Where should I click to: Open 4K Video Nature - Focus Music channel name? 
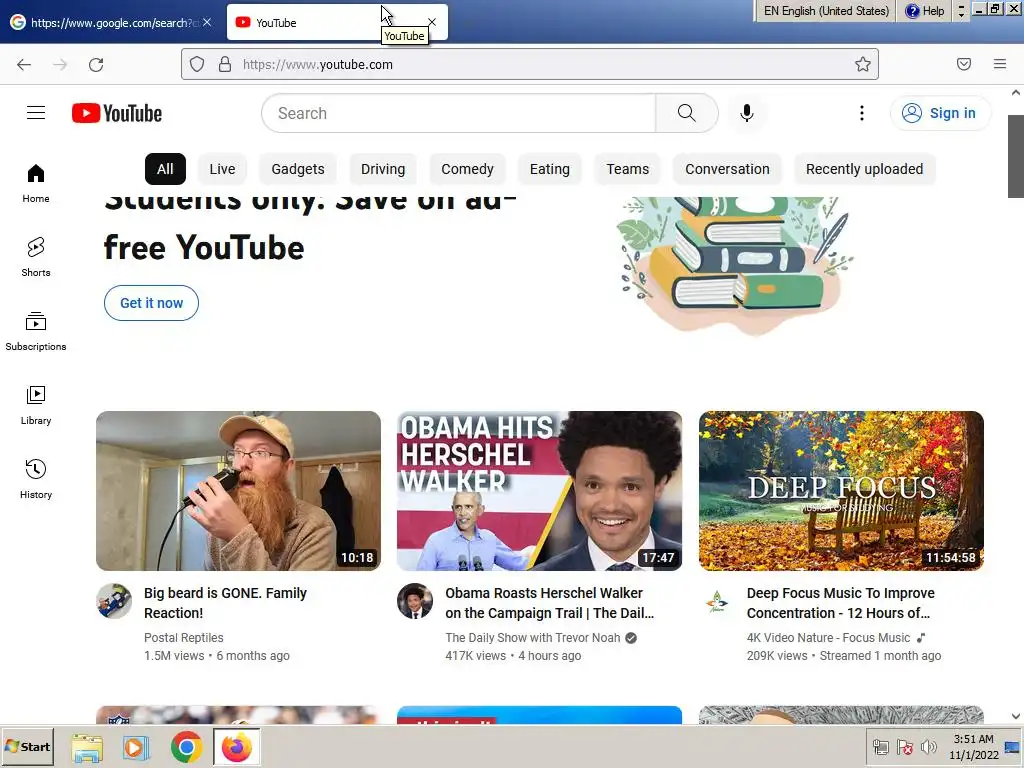point(828,637)
